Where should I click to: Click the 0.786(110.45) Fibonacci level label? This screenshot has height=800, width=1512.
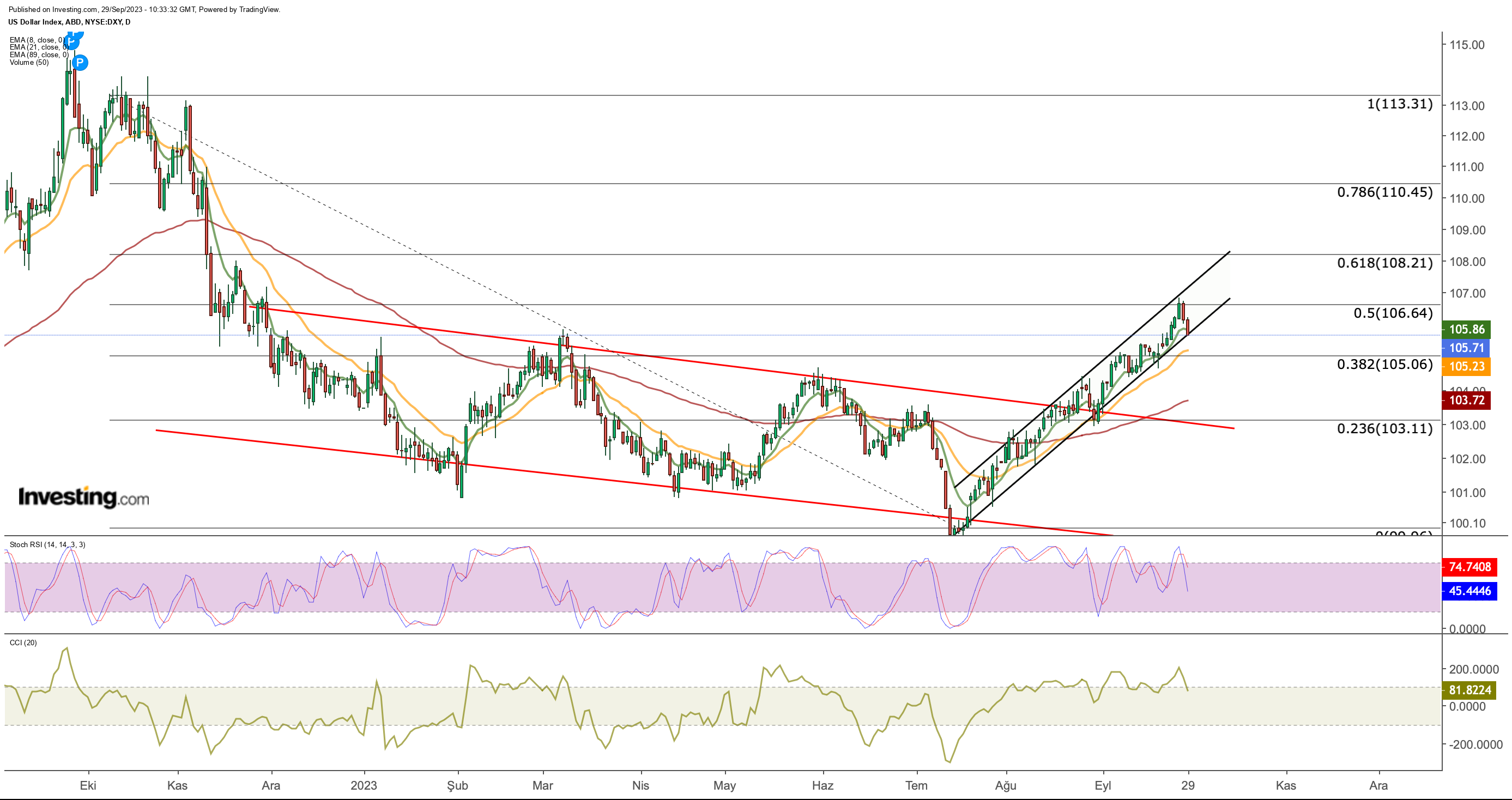[x=1385, y=192]
